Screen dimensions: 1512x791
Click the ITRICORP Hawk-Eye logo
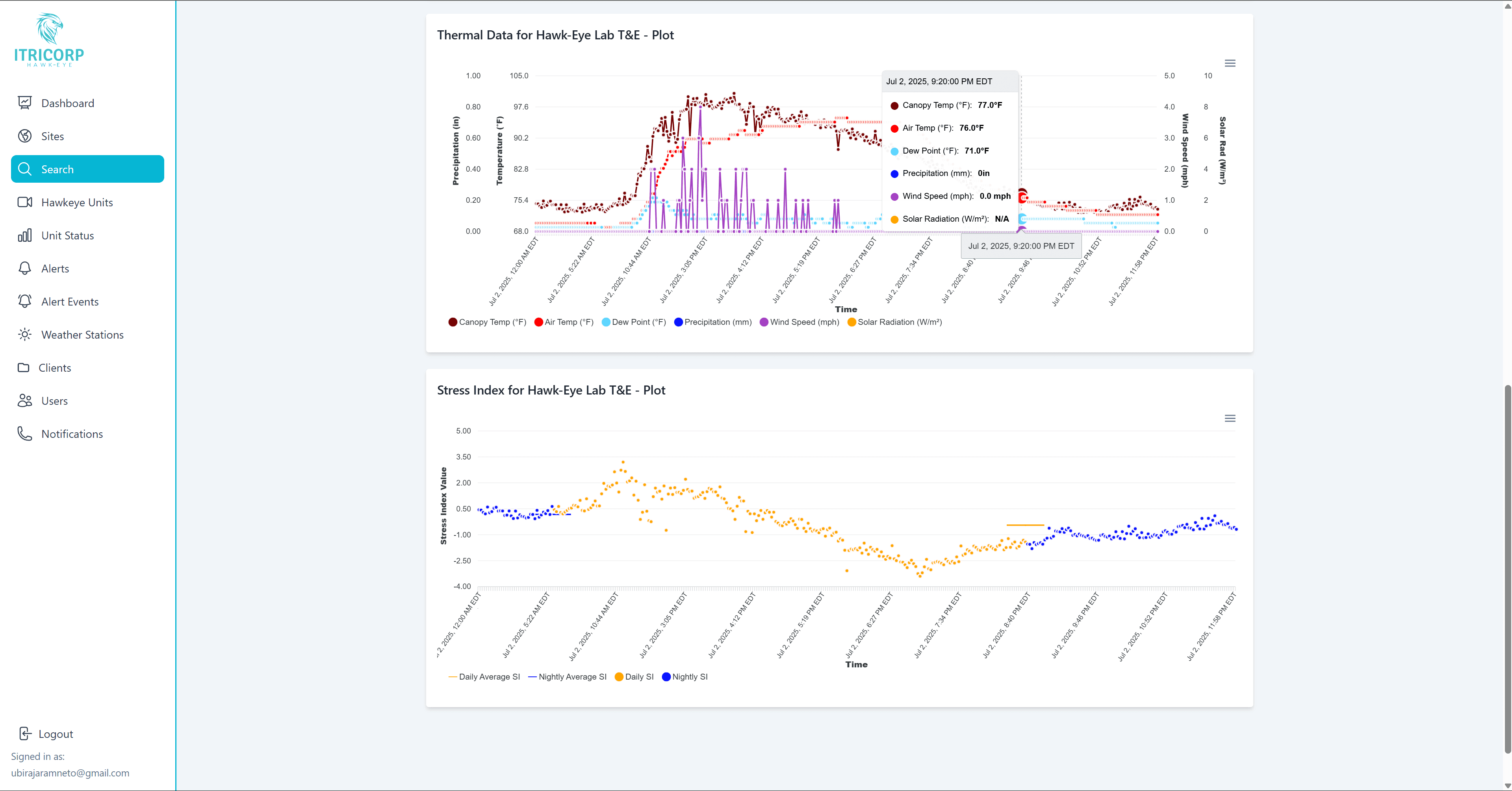click(49, 40)
